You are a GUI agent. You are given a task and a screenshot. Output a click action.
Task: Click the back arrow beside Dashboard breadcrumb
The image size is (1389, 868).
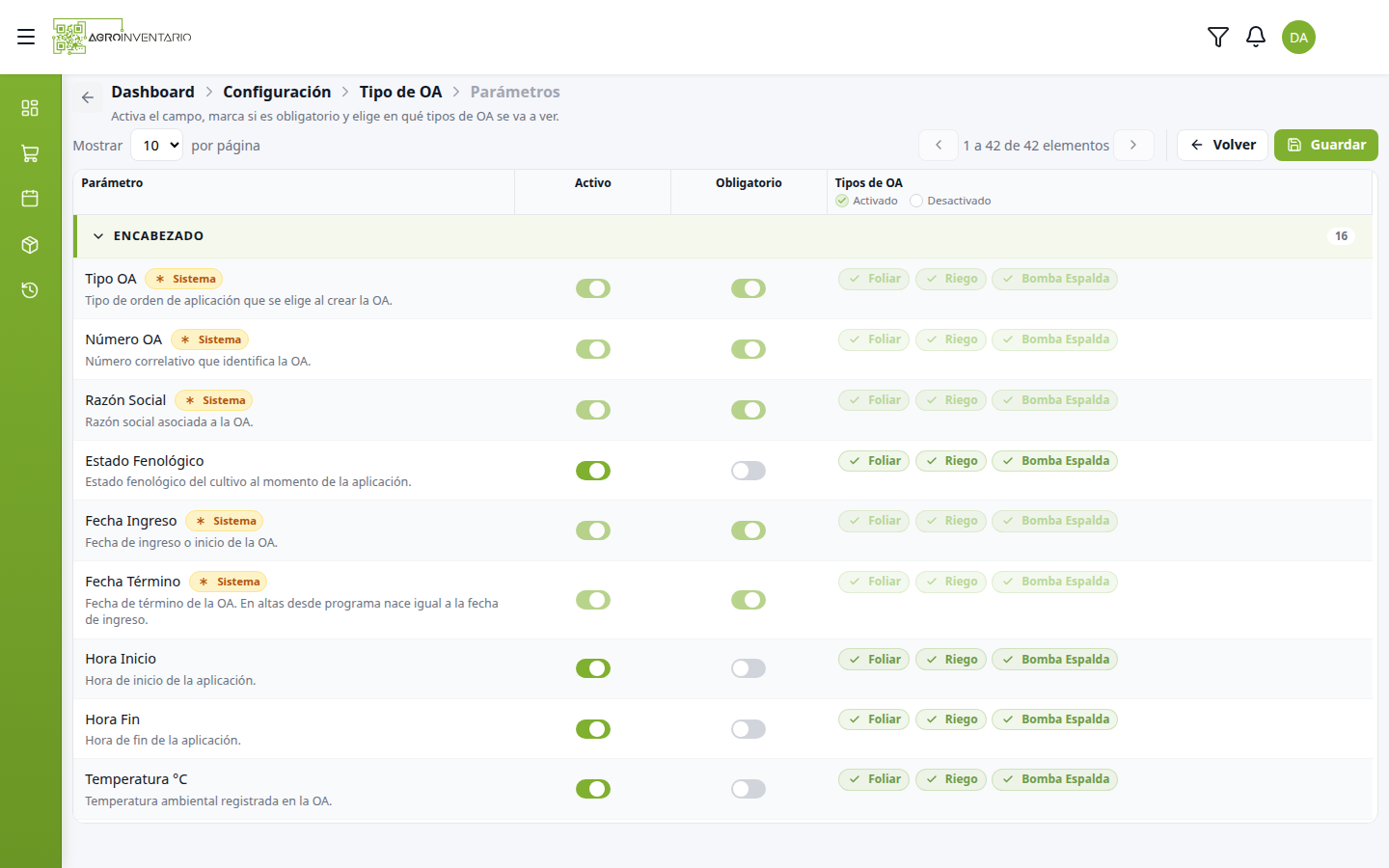click(x=88, y=97)
